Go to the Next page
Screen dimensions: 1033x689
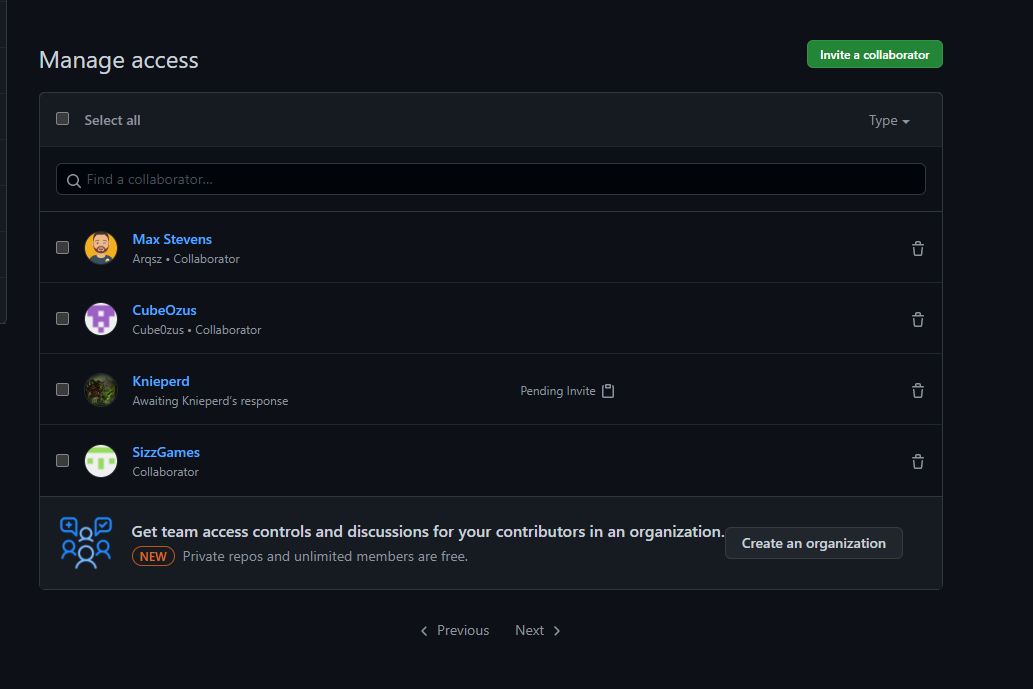coord(537,630)
